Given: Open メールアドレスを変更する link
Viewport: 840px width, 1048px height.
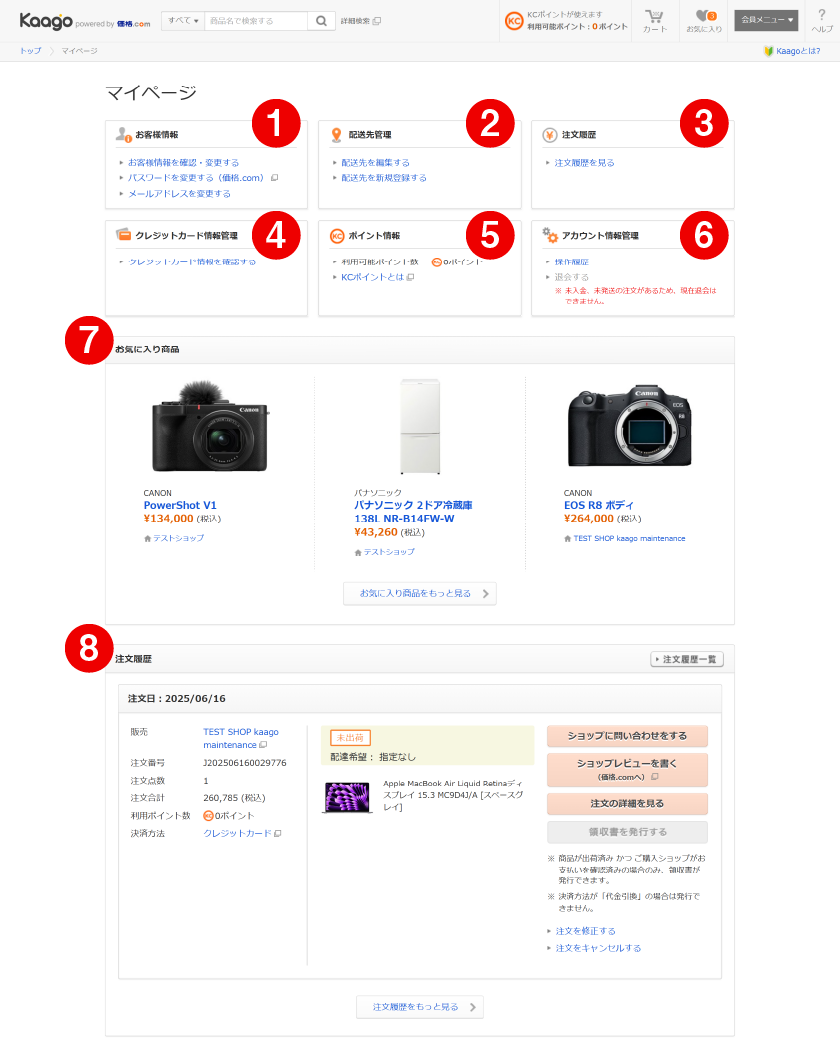Looking at the screenshot, I should pos(179,194).
